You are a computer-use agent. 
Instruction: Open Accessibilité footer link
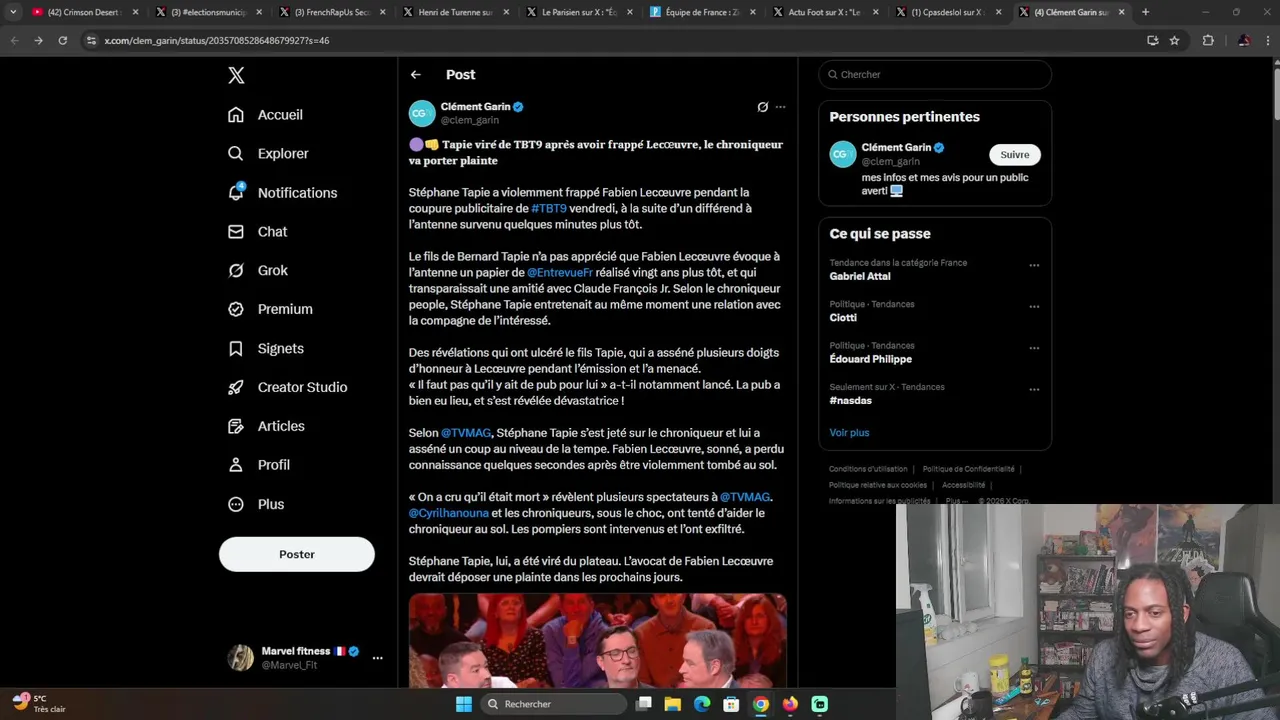[x=963, y=485]
